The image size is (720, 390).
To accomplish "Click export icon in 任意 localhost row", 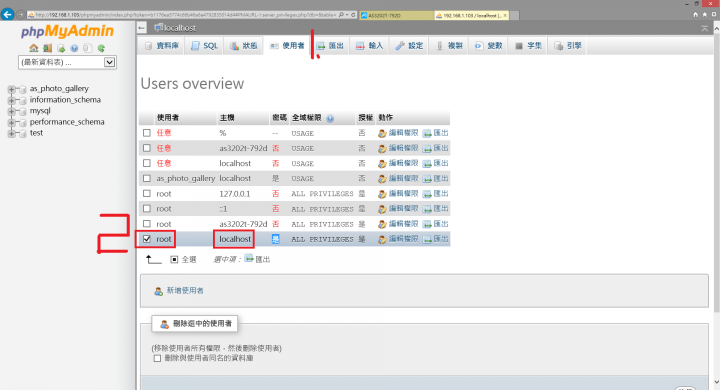I will tap(427, 164).
